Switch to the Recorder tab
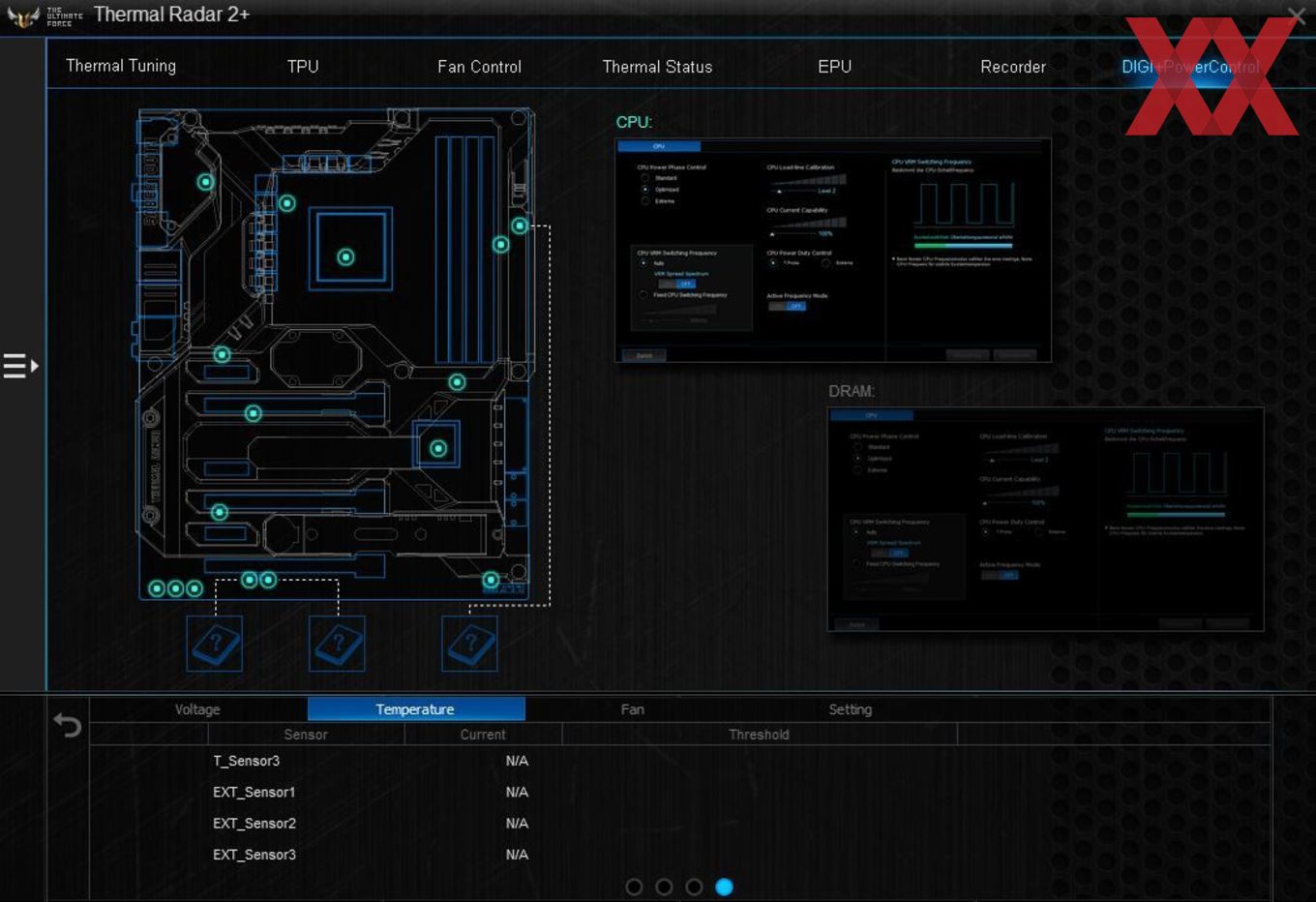1316x902 pixels. (x=1013, y=67)
